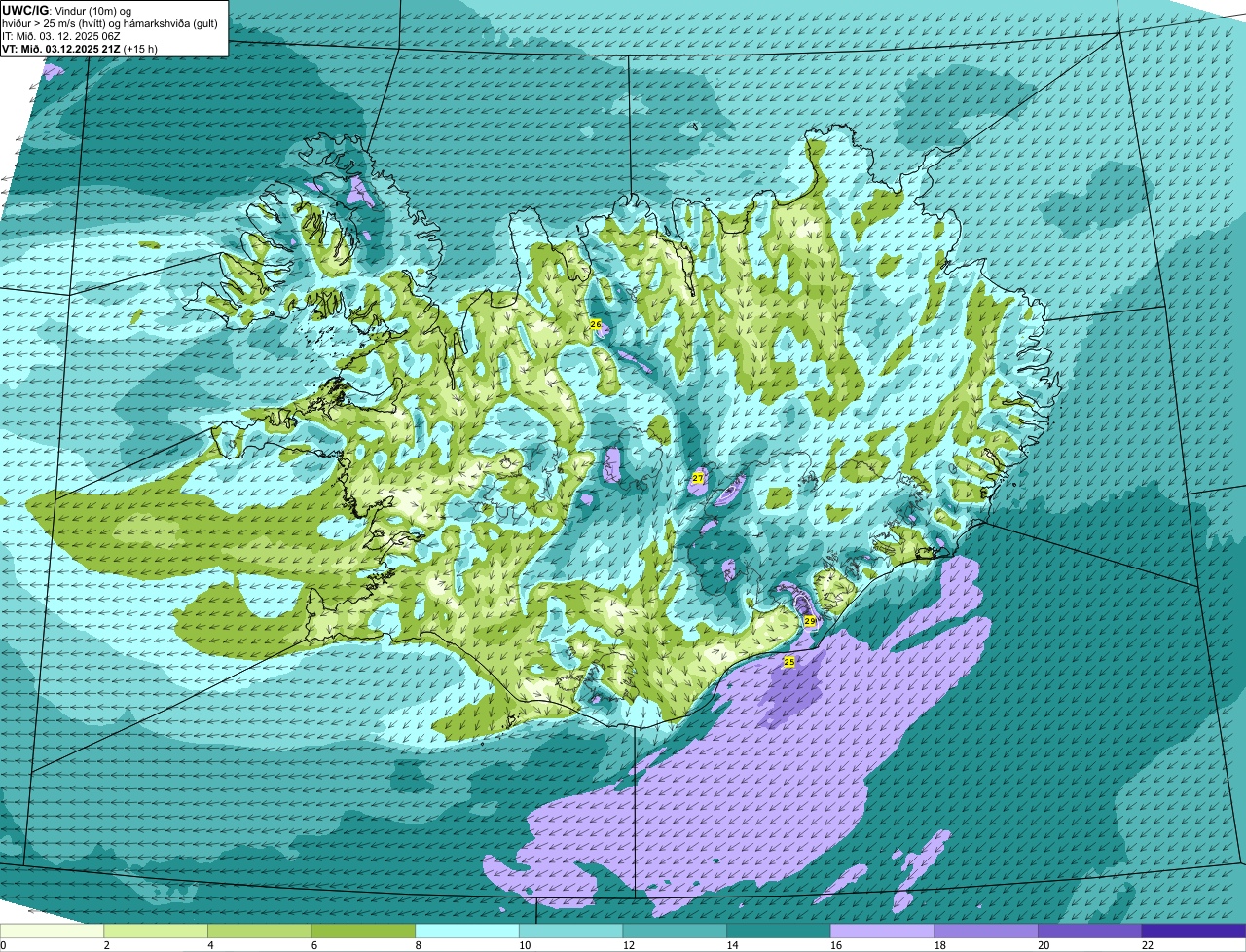Click the yellow gust label 27
The image size is (1246, 952).
pyautogui.click(x=698, y=478)
